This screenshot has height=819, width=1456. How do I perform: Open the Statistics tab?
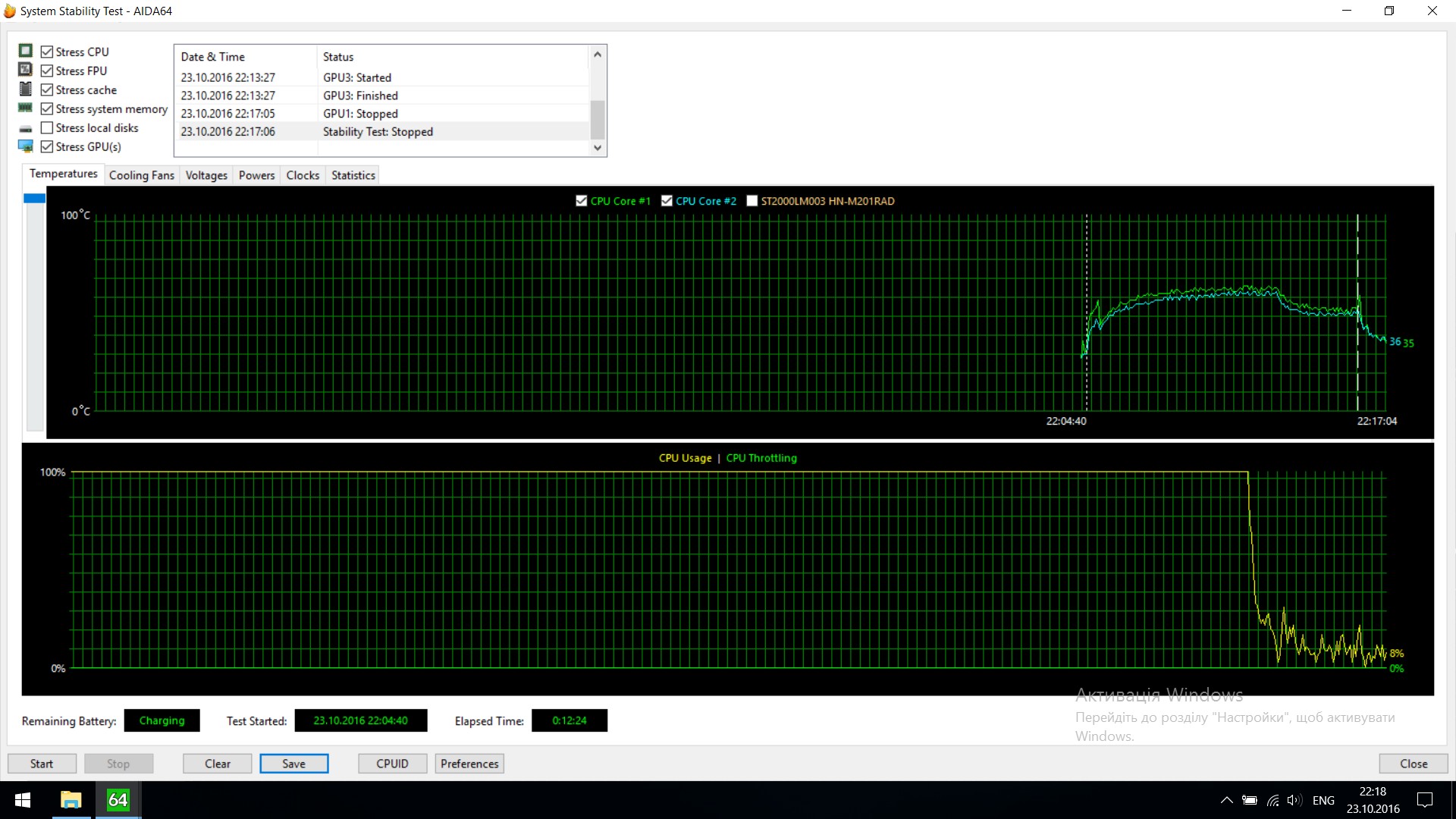[353, 175]
